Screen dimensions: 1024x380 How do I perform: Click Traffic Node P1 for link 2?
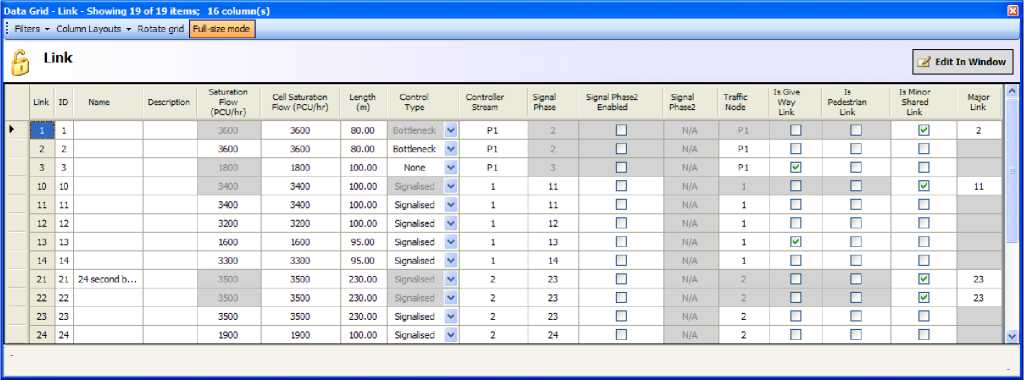[x=743, y=149]
